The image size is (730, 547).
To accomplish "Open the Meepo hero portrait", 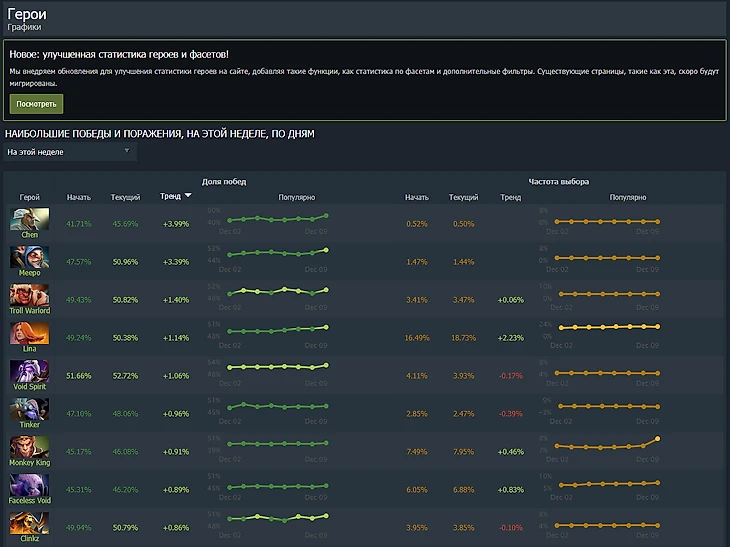I will point(30,257).
